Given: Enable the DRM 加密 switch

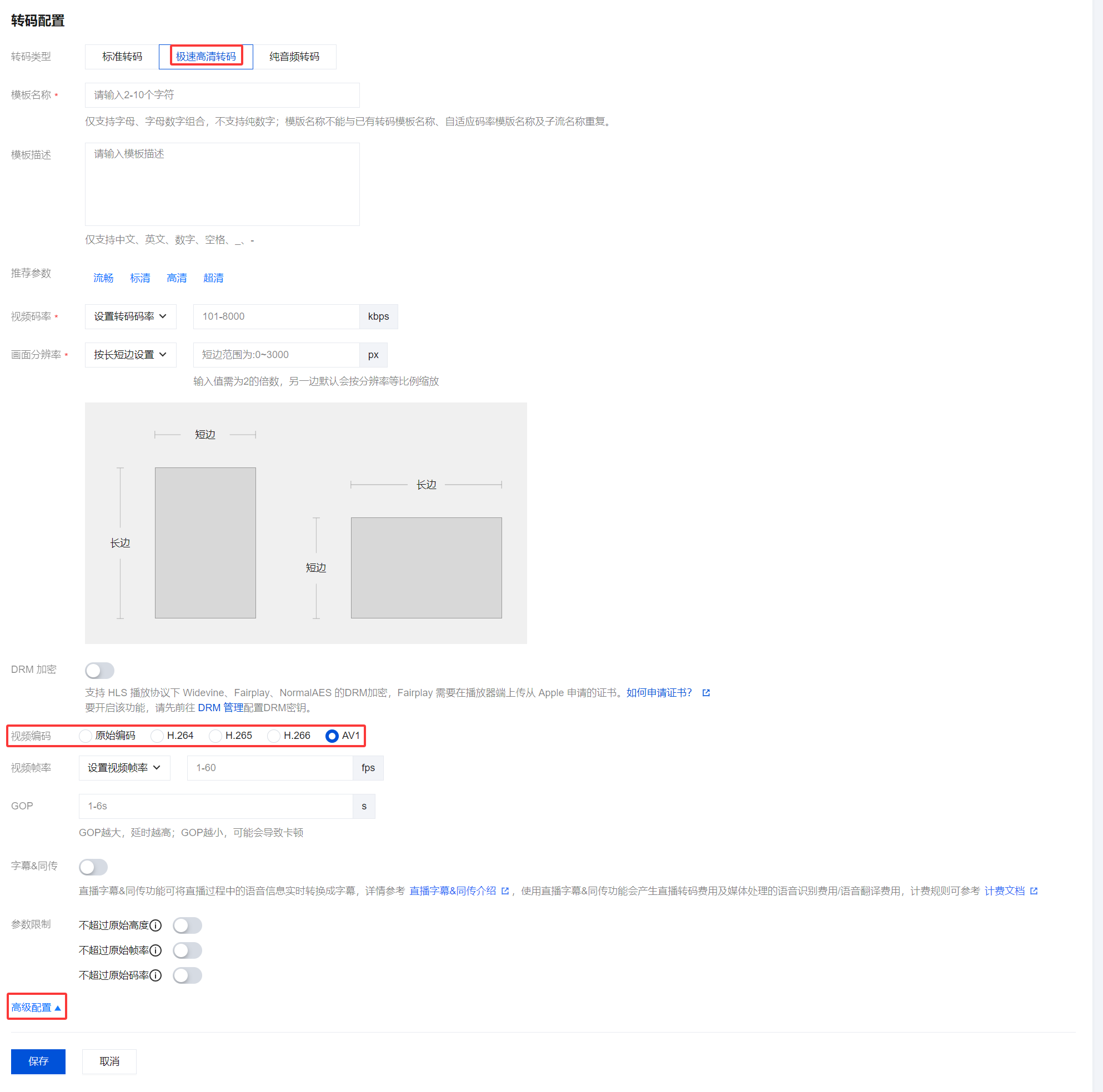Looking at the screenshot, I should pos(100,670).
